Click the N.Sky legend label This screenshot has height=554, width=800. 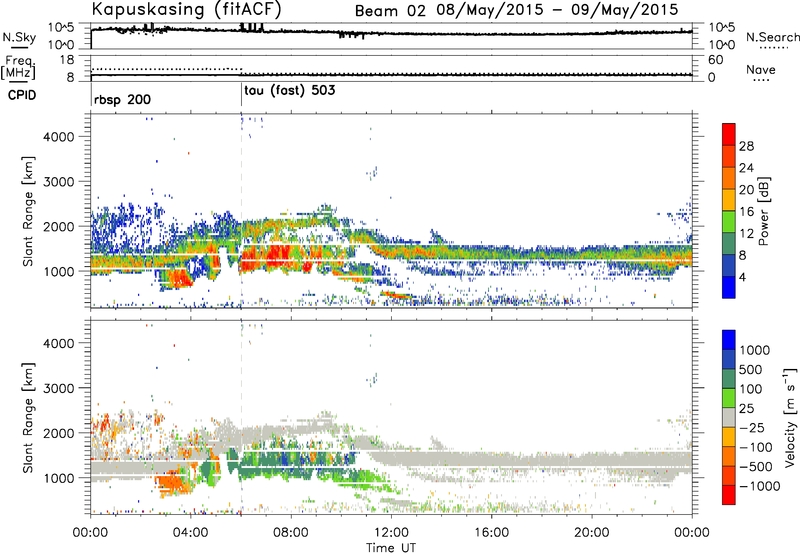[x=19, y=37]
